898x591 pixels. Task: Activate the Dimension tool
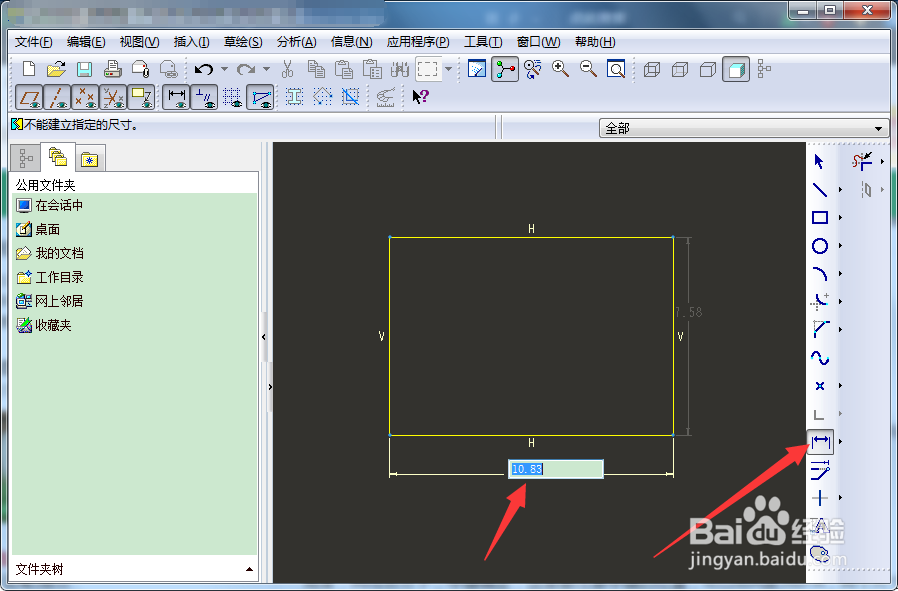pos(818,440)
